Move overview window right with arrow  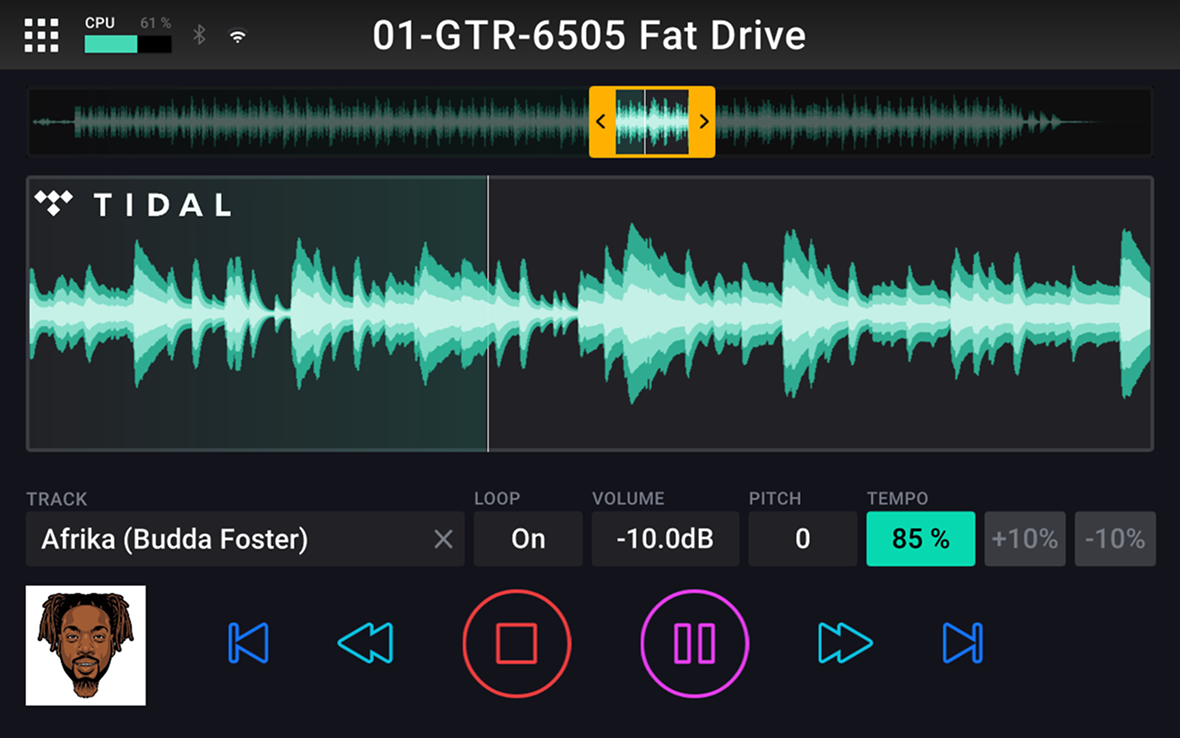[703, 122]
